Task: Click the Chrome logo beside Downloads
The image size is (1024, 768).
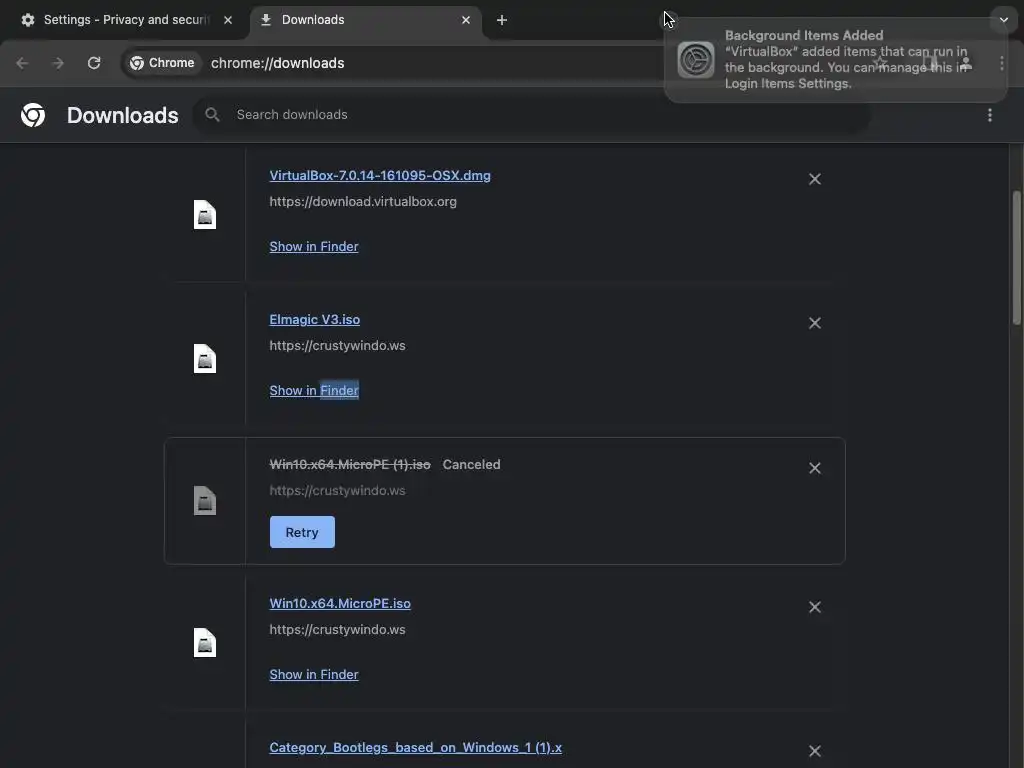Action: (x=33, y=115)
